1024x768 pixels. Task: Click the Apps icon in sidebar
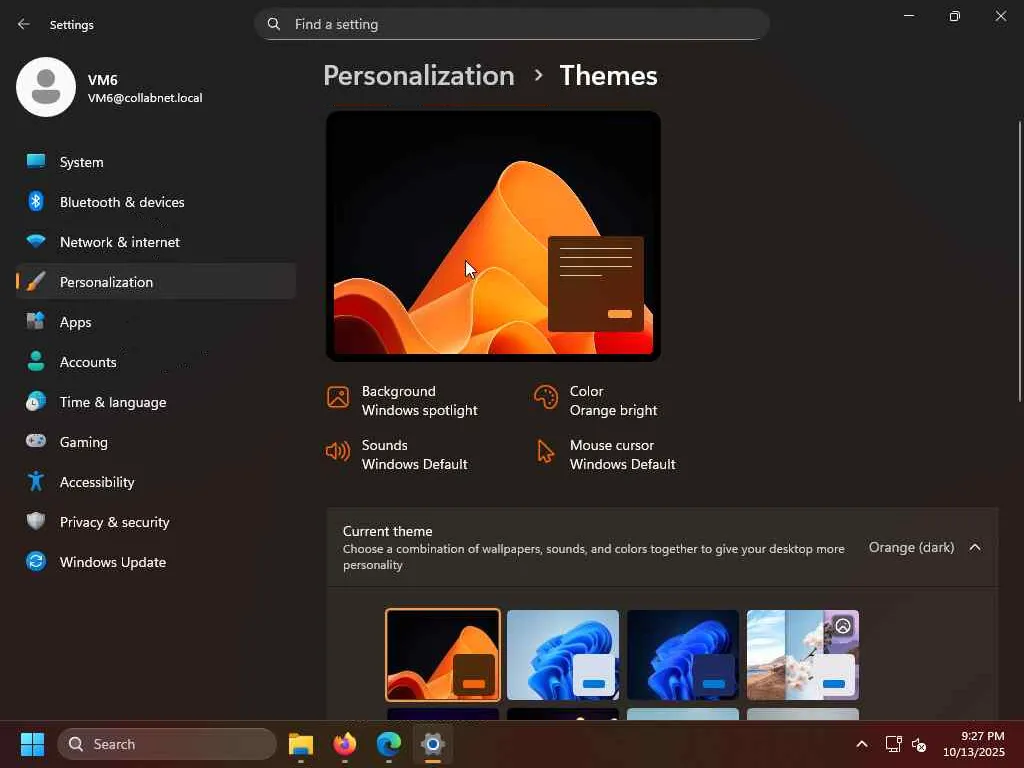(36, 321)
